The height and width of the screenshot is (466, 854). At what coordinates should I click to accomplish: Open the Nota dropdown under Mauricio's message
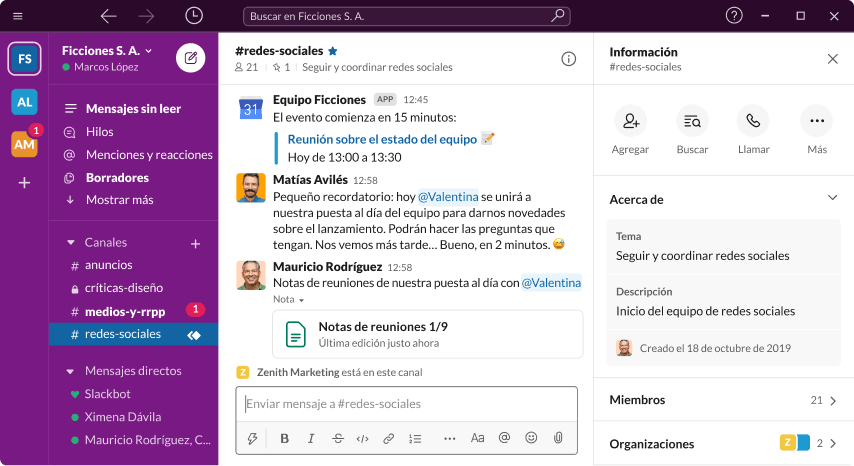(x=289, y=299)
